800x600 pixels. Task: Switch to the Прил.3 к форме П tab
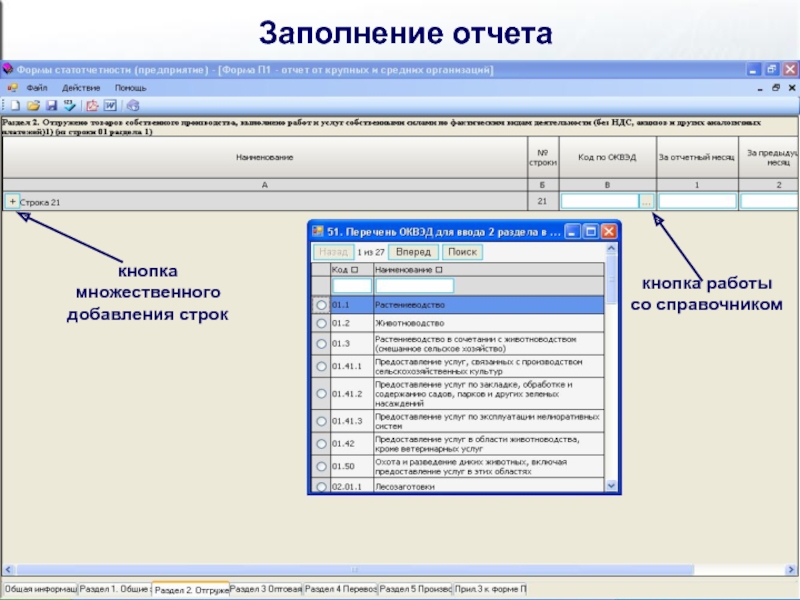(490, 589)
